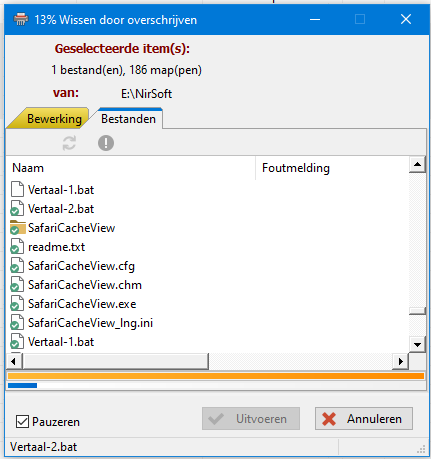Screen dimensions: 431x459
Task: Click the orange overall progress bar
Action: point(216,376)
